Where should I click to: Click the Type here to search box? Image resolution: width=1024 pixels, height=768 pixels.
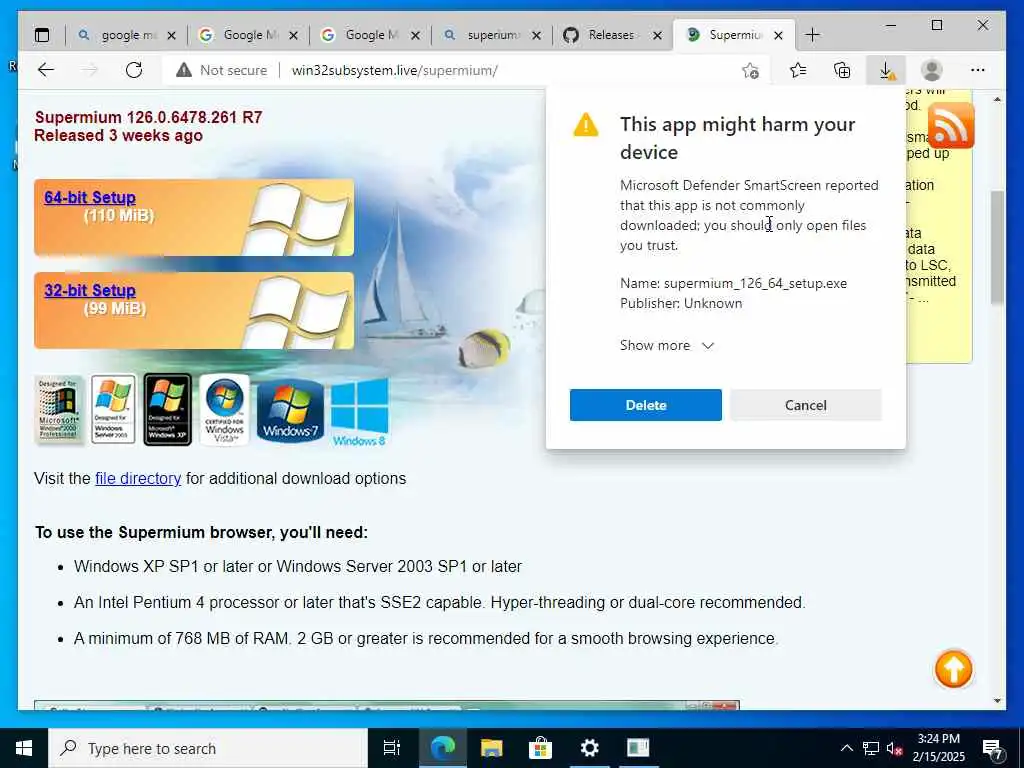click(x=208, y=748)
